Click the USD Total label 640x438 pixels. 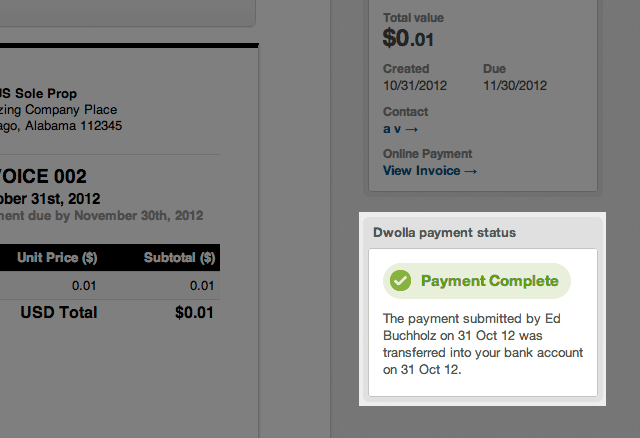click(59, 312)
